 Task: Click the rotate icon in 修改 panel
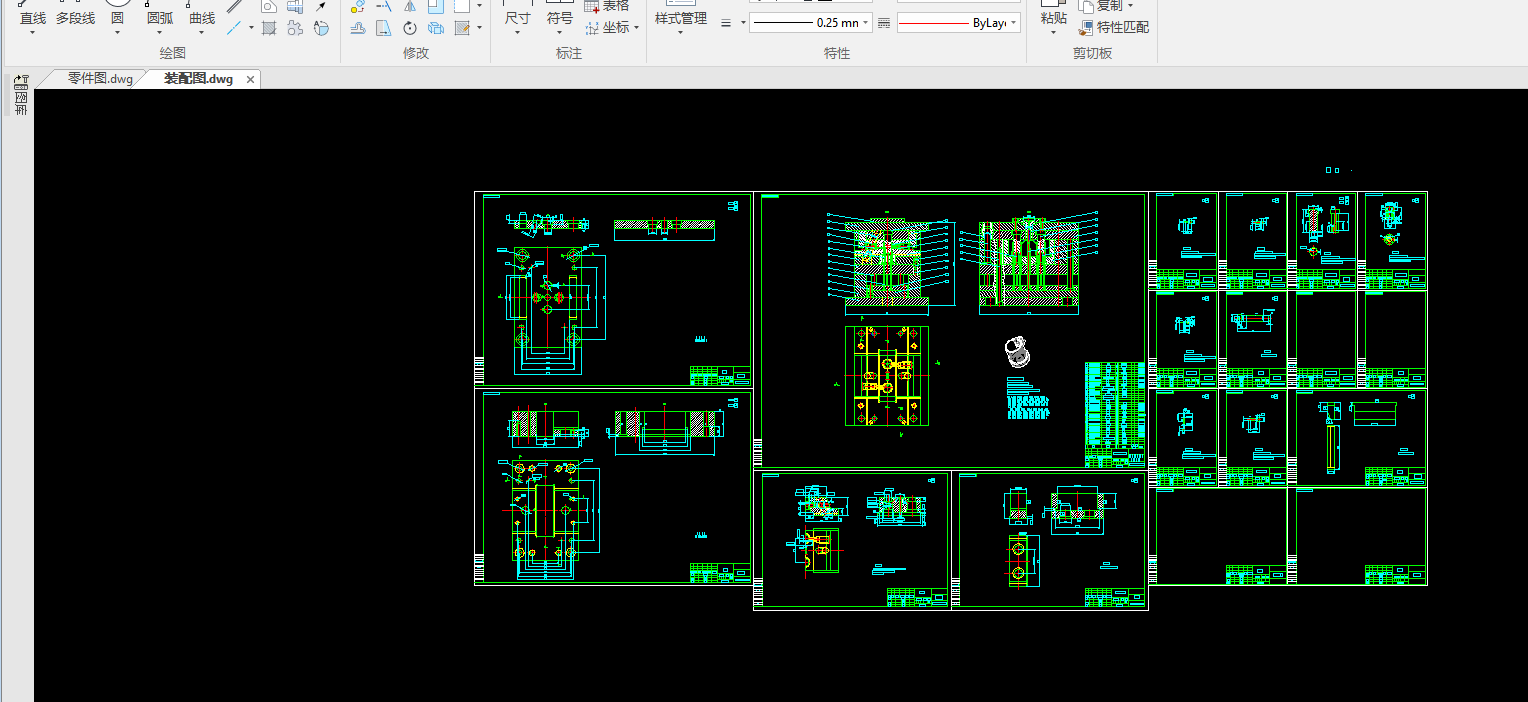[x=410, y=28]
